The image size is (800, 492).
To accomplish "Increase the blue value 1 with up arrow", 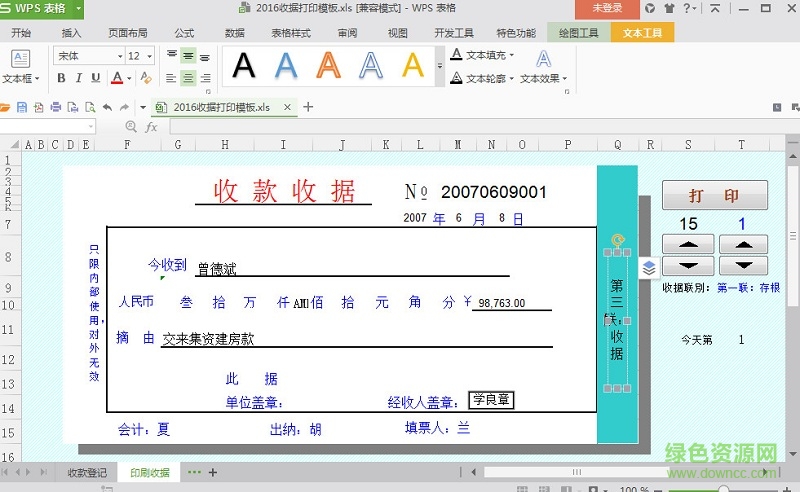I will coord(743,244).
